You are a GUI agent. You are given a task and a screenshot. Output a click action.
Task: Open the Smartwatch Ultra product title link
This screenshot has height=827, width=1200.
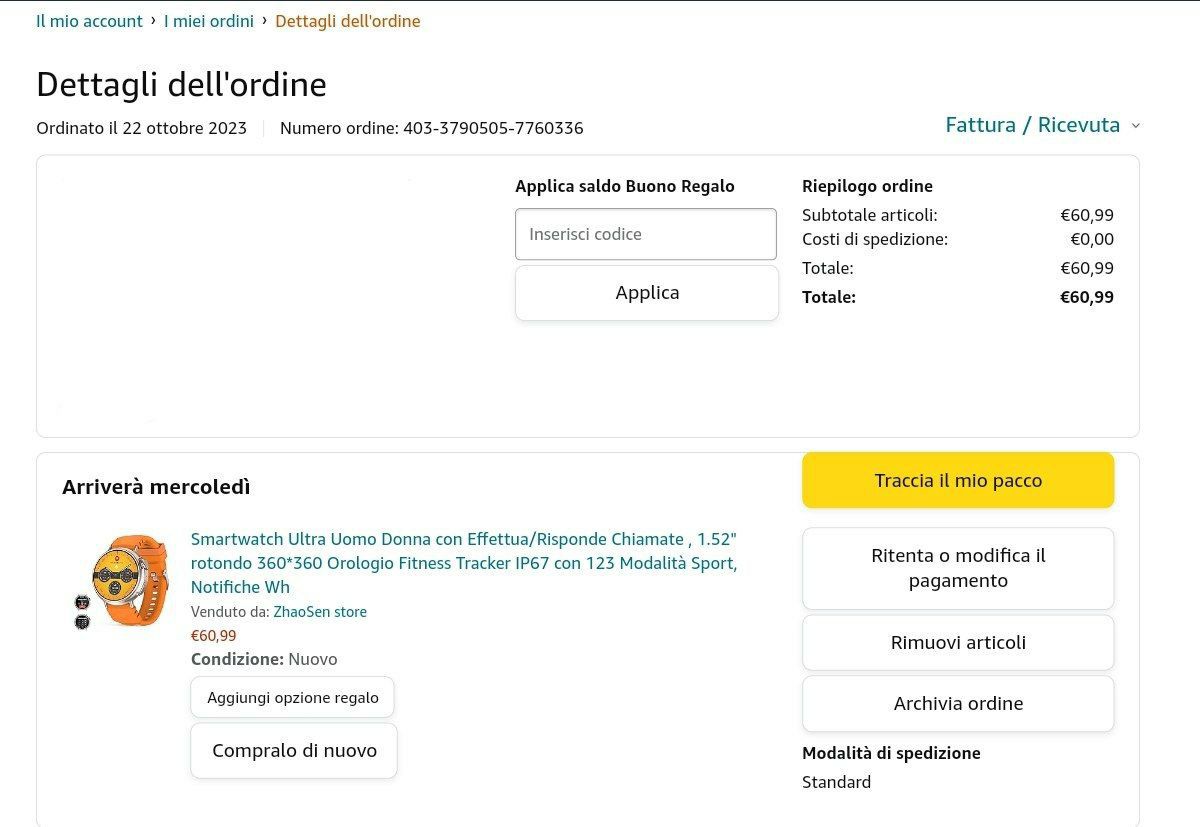(x=464, y=562)
